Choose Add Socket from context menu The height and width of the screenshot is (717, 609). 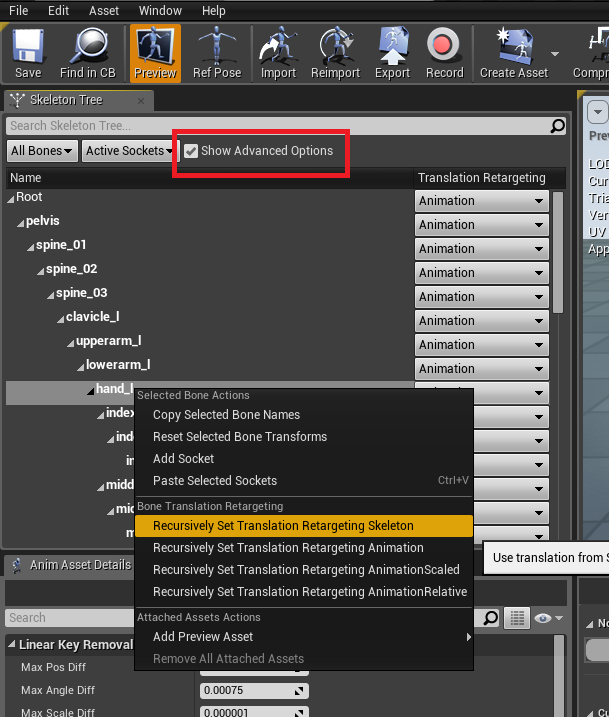(x=304, y=459)
